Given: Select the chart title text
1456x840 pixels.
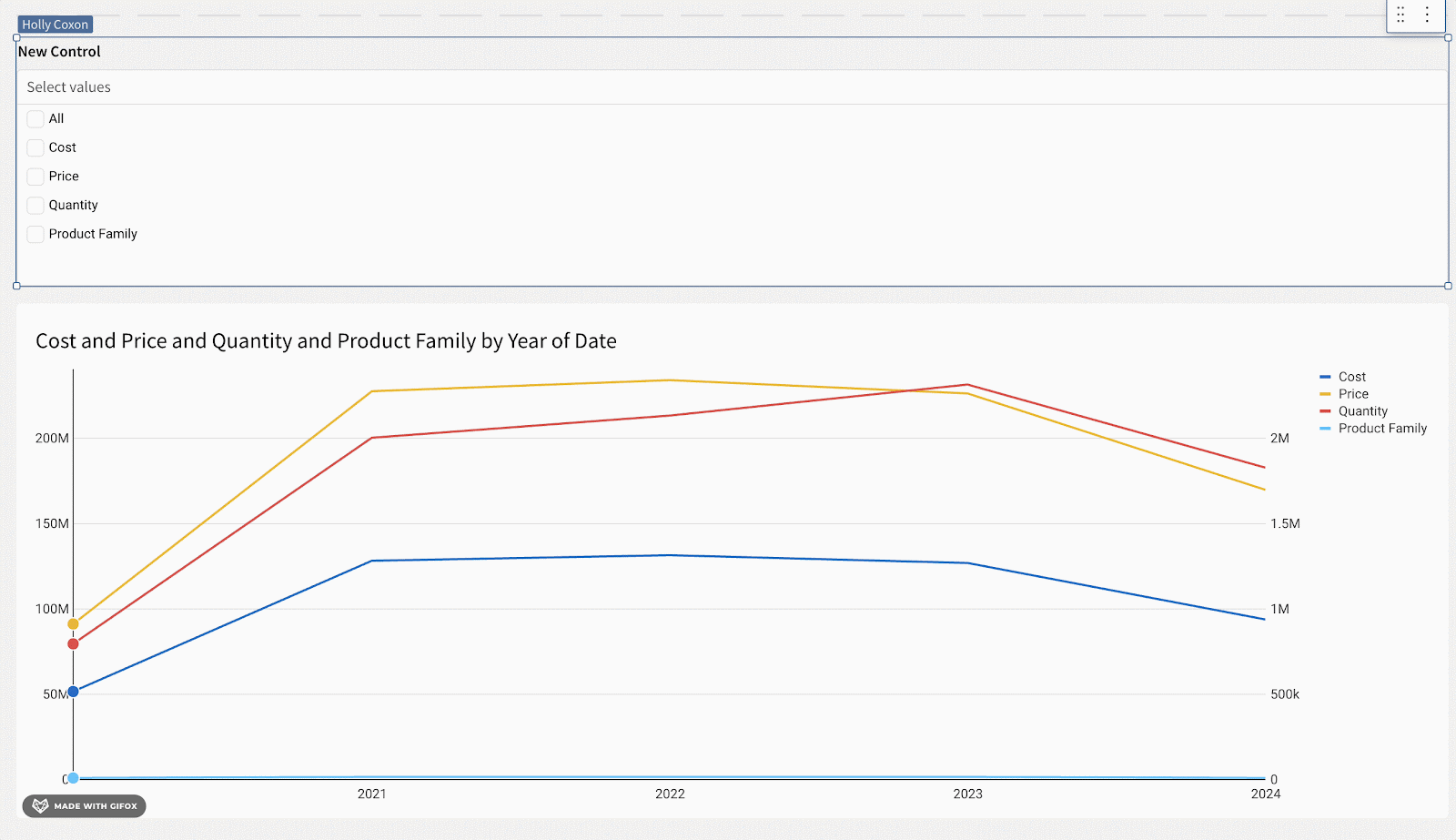Looking at the screenshot, I should point(326,341).
